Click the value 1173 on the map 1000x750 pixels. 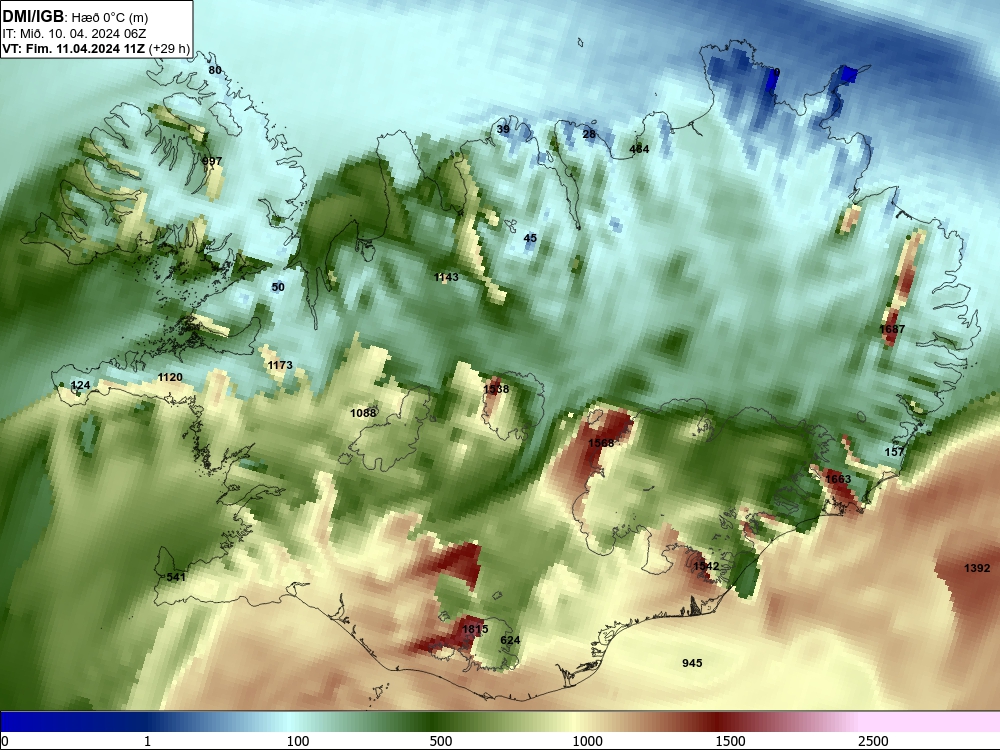point(280,365)
